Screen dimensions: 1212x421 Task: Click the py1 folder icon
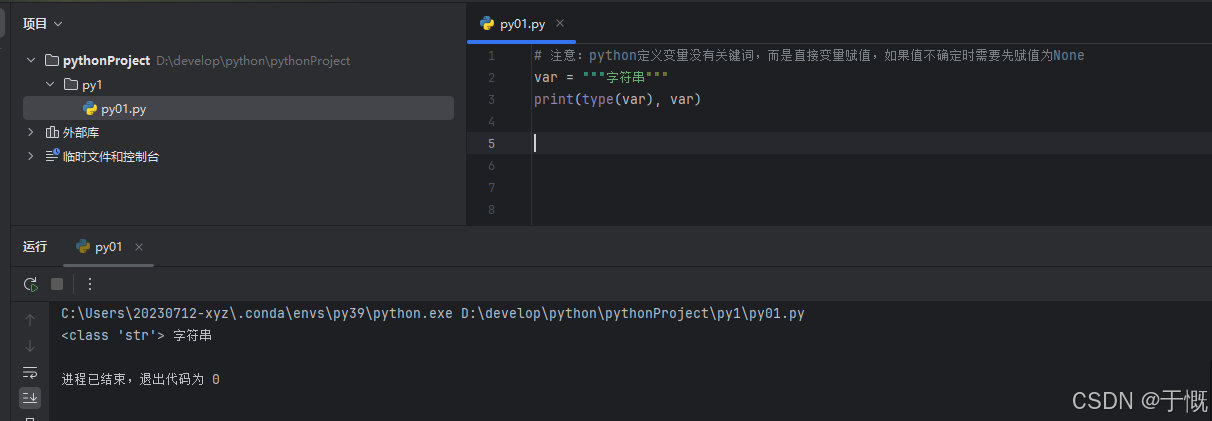[70, 85]
